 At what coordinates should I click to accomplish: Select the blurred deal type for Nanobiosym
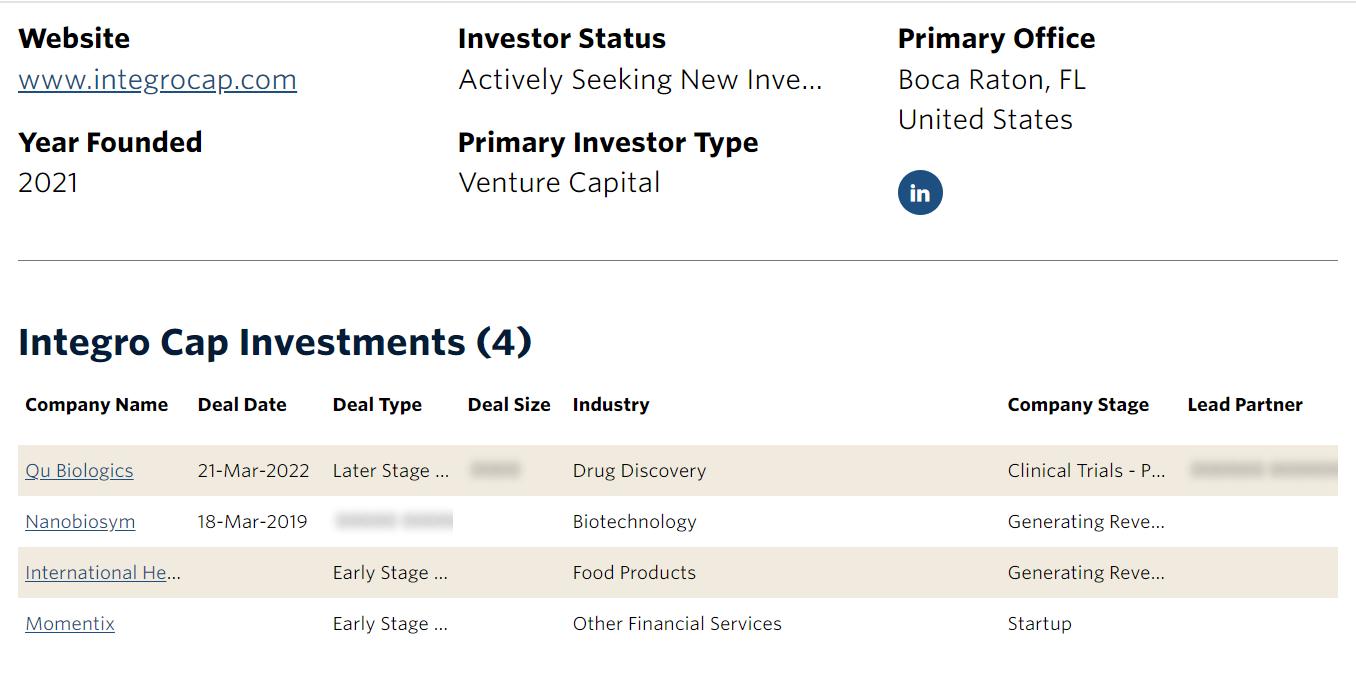394,521
